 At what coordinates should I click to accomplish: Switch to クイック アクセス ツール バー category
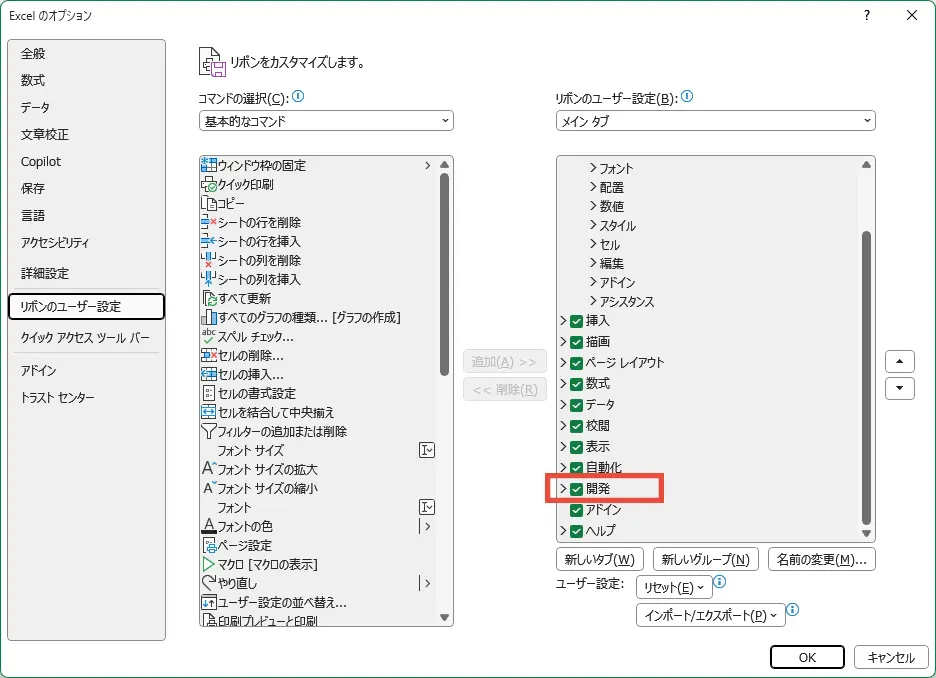pos(85,338)
